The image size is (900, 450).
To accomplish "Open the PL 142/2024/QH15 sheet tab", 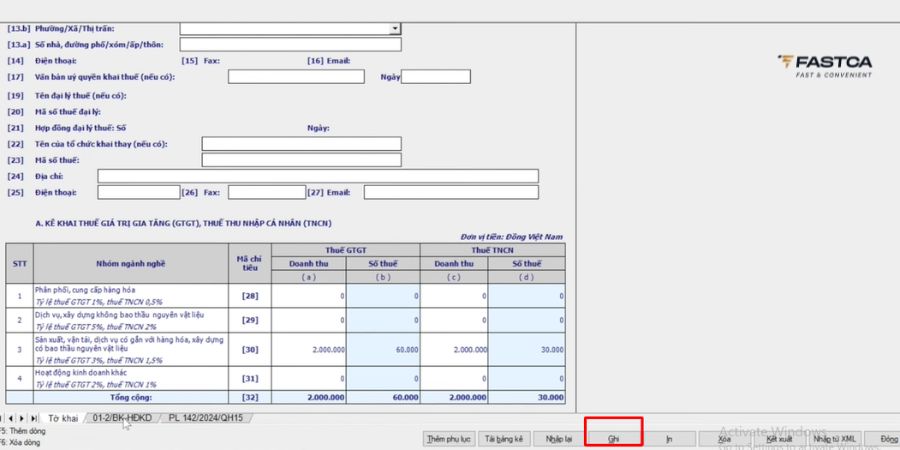I will tap(205, 418).
